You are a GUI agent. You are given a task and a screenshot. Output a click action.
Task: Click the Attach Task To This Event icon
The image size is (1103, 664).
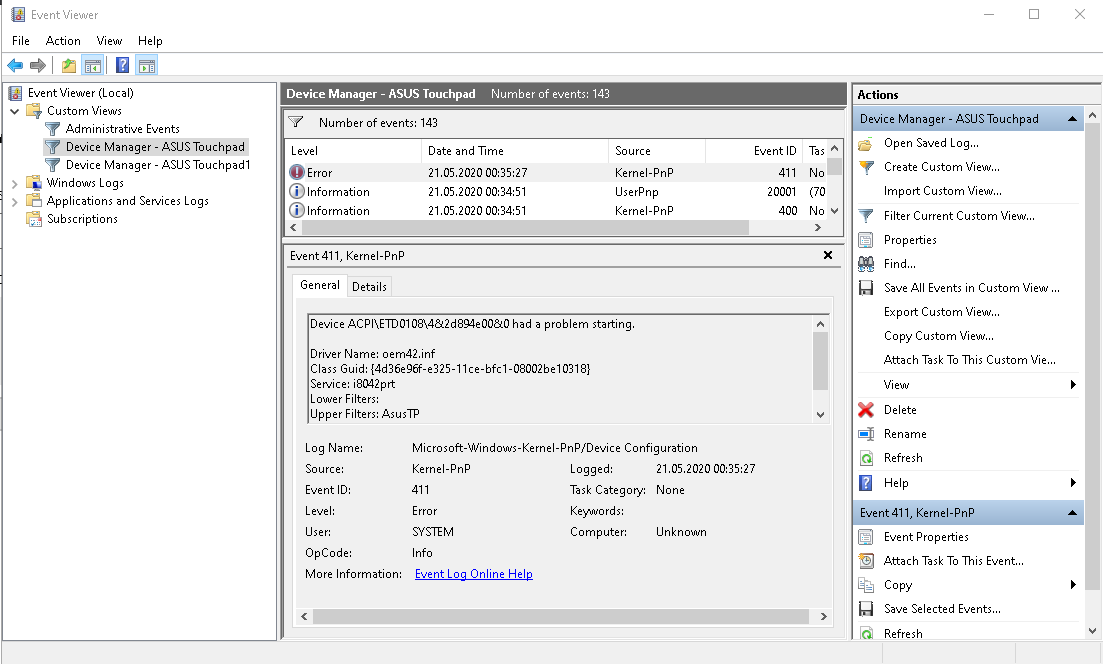(x=866, y=561)
